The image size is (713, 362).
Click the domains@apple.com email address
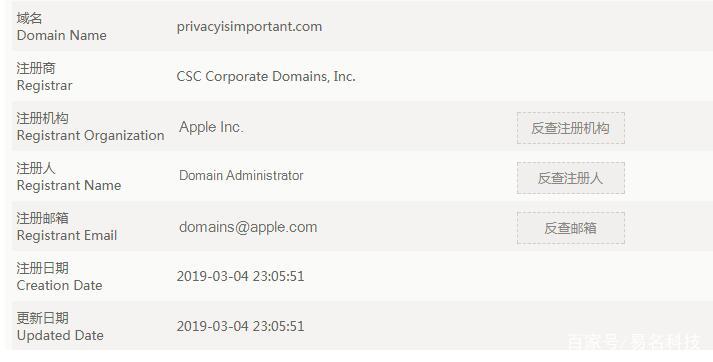[248, 227]
